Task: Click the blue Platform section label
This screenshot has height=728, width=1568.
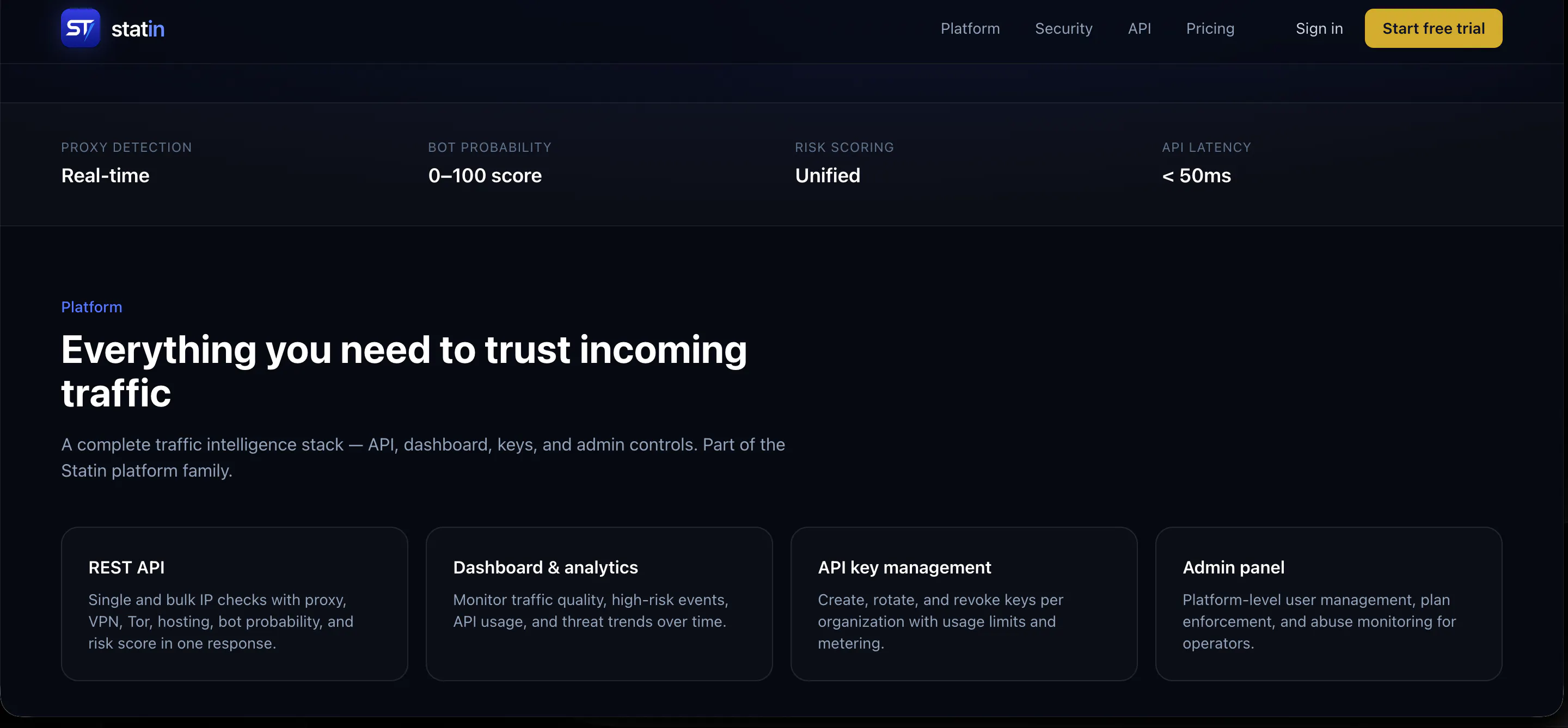Action: tap(91, 307)
